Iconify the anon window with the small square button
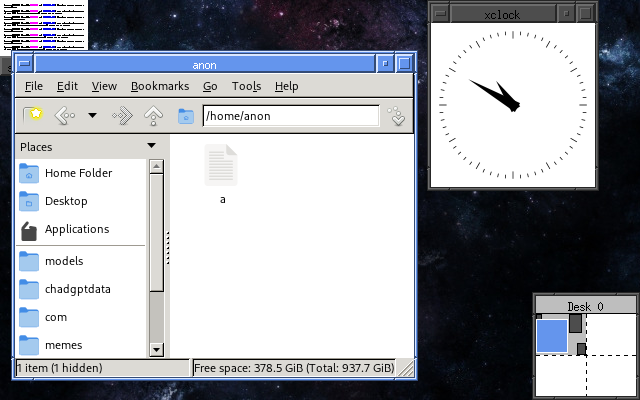The image size is (640, 400). [385, 64]
